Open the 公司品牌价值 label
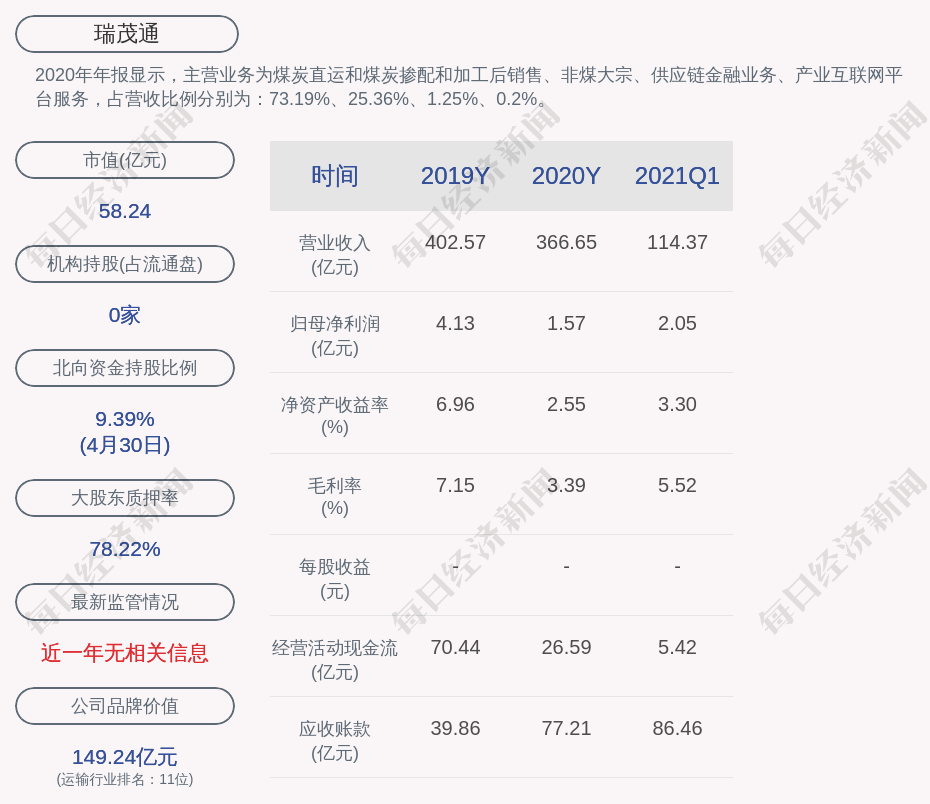Image resolution: width=930 pixels, height=804 pixels. (125, 706)
